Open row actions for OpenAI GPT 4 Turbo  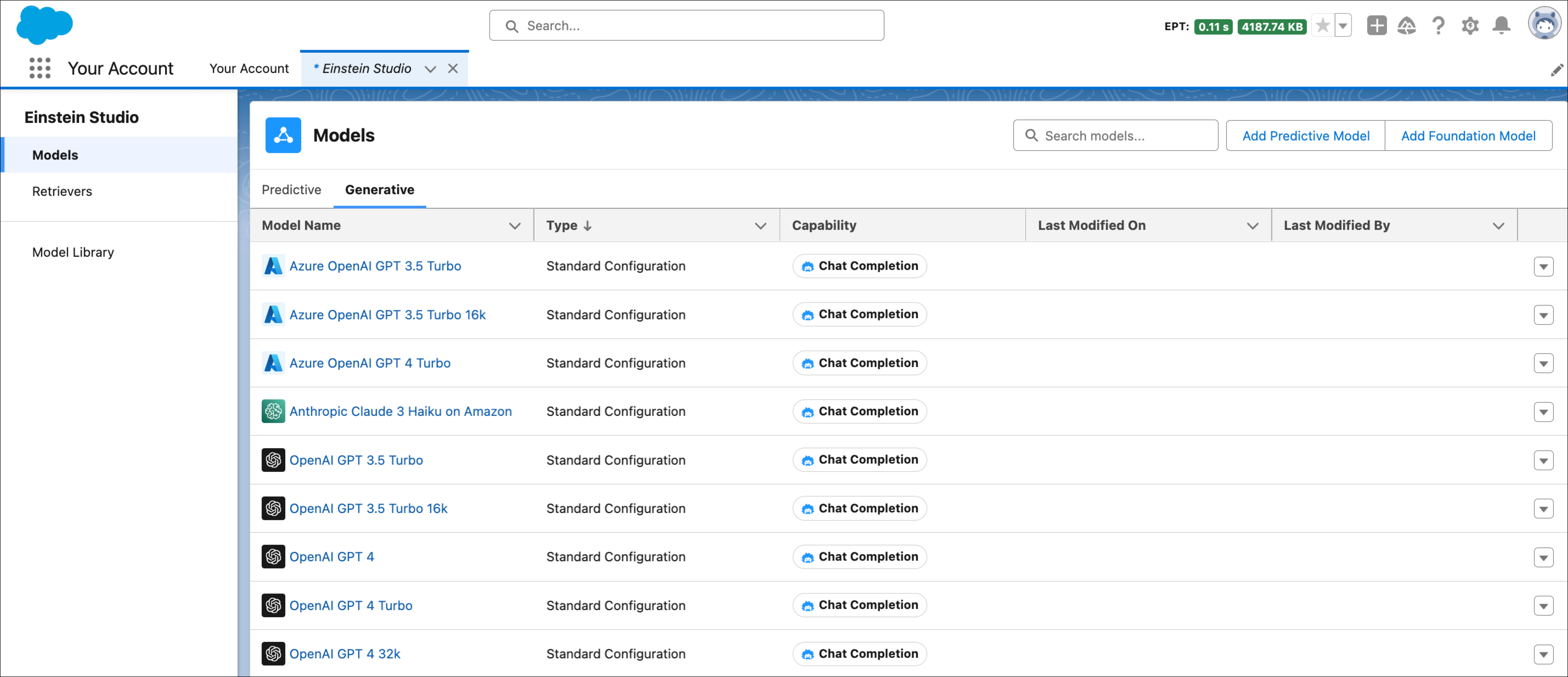[1544, 606]
